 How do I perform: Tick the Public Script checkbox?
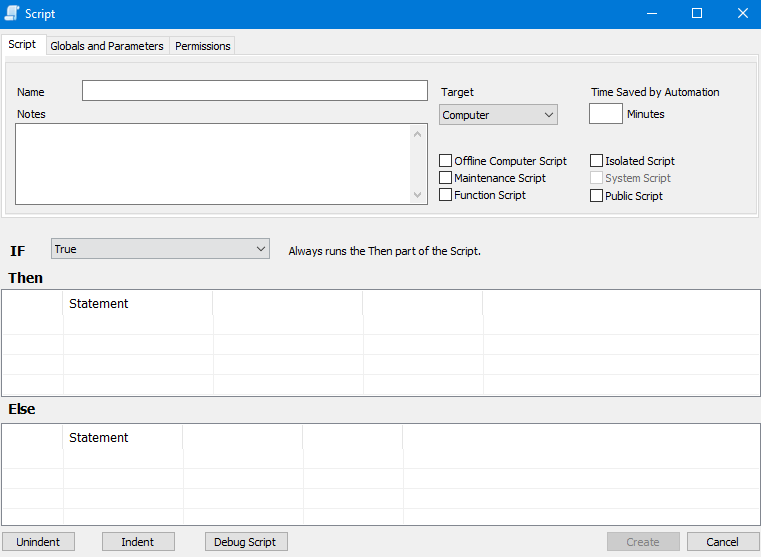click(597, 196)
